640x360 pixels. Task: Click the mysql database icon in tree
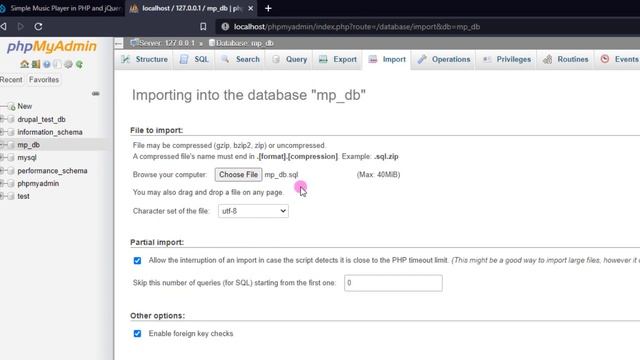click(11, 158)
